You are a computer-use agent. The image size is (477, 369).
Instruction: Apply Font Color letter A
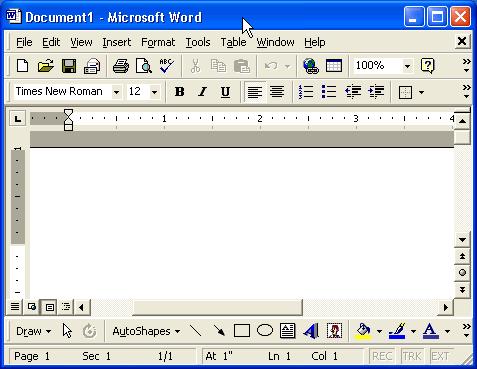coord(431,331)
